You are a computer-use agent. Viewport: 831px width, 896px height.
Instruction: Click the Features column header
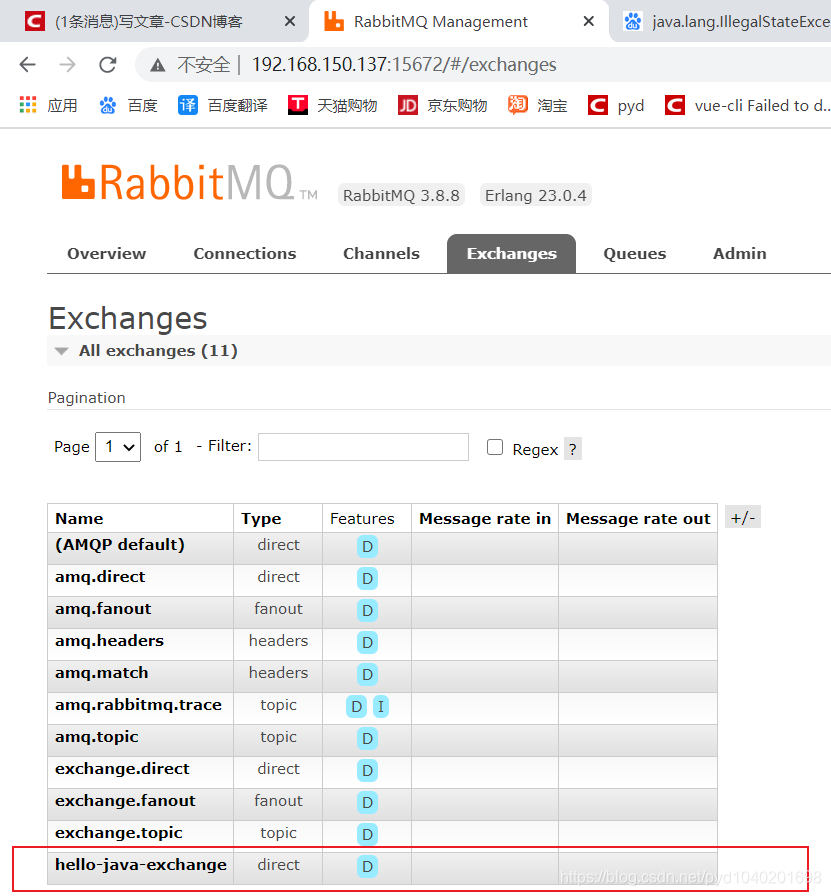tap(362, 518)
